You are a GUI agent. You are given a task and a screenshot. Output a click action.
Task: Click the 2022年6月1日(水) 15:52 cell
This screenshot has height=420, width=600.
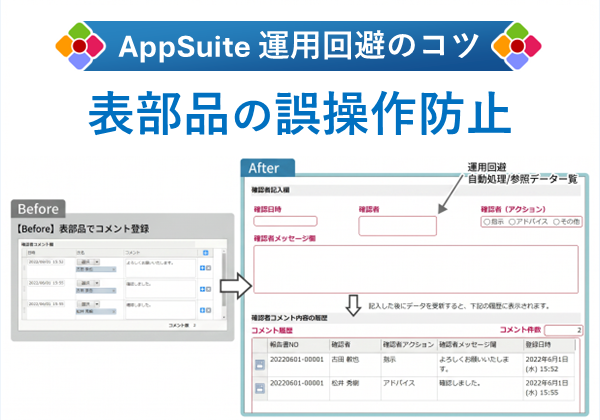[x=547, y=364]
